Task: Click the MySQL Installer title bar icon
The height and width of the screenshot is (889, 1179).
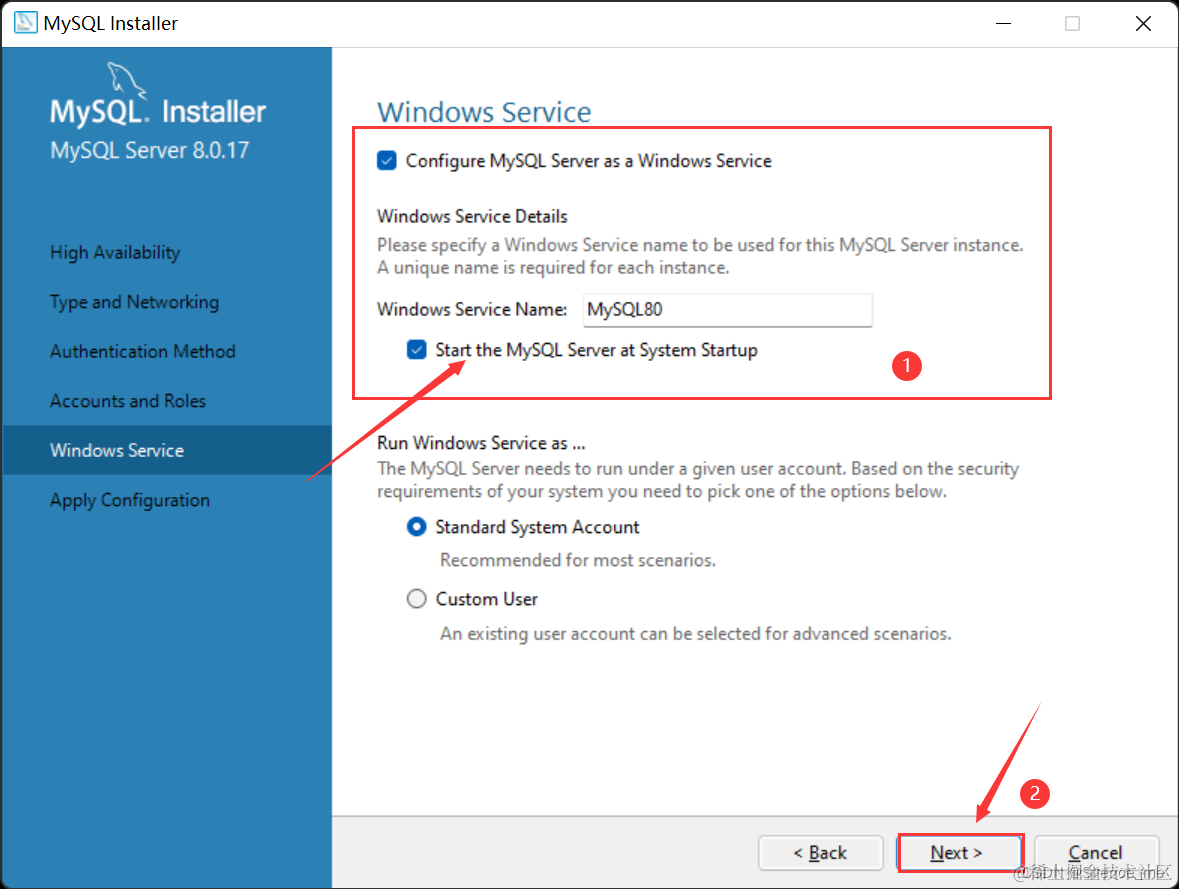Action: click(x=25, y=23)
